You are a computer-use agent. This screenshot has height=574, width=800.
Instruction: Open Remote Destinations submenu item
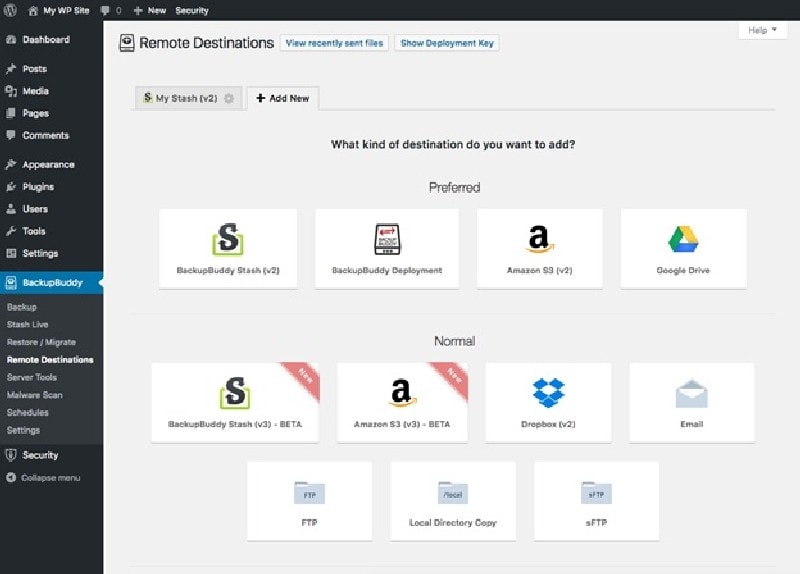tap(50, 360)
